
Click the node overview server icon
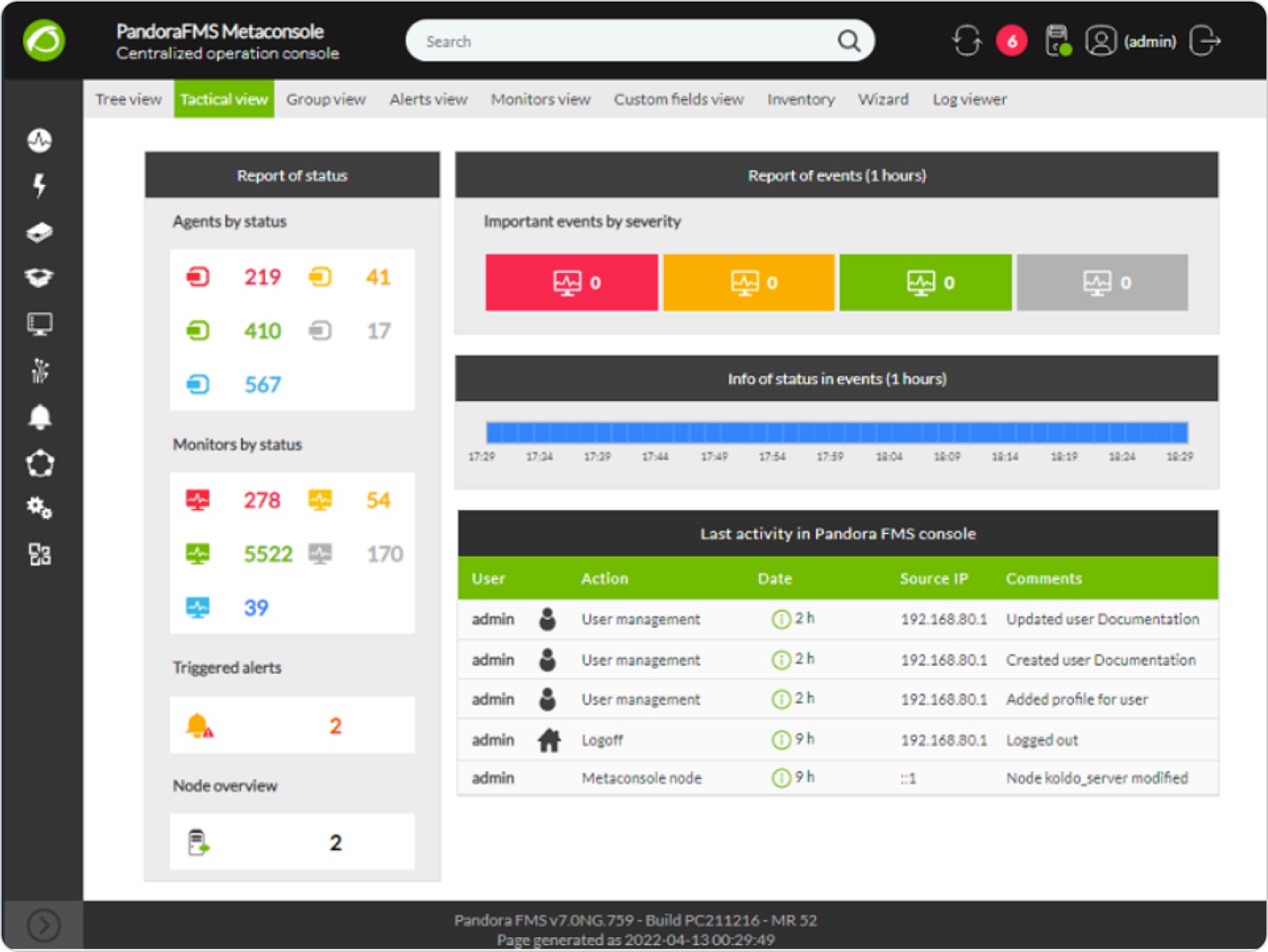tap(198, 842)
